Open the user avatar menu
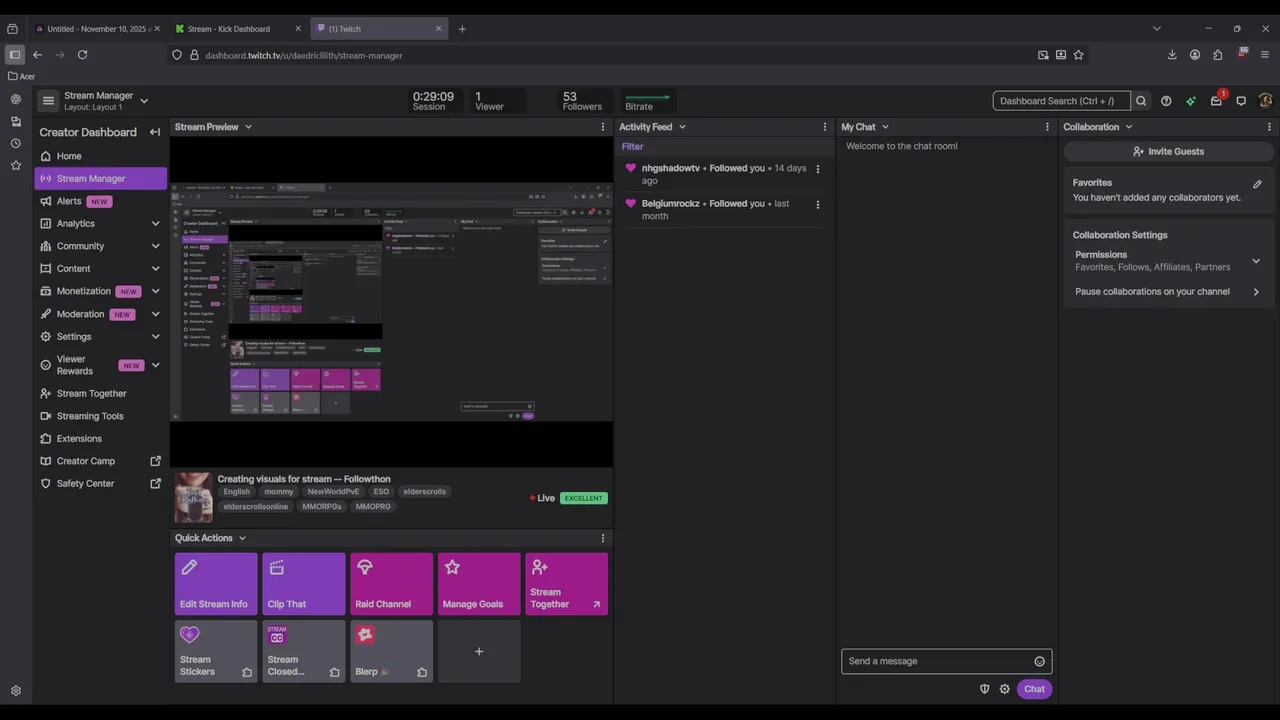 (1265, 101)
